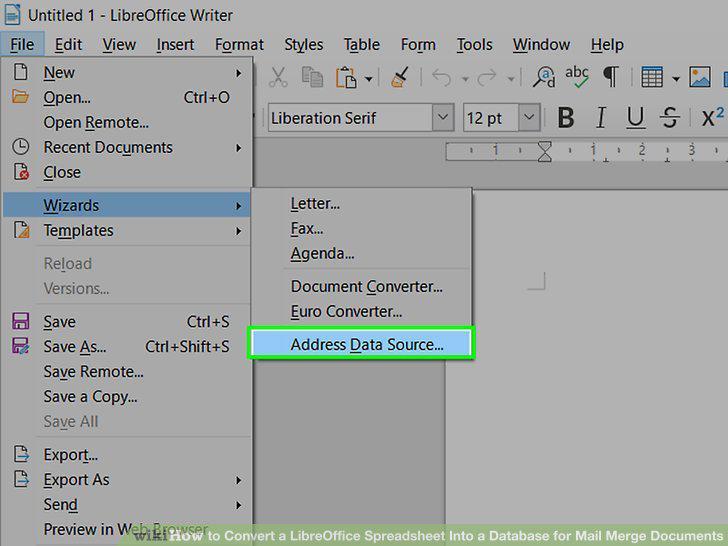Image resolution: width=728 pixels, height=546 pixels.
Task: Click the horizontal ruler indent marker
Action: 545,151
